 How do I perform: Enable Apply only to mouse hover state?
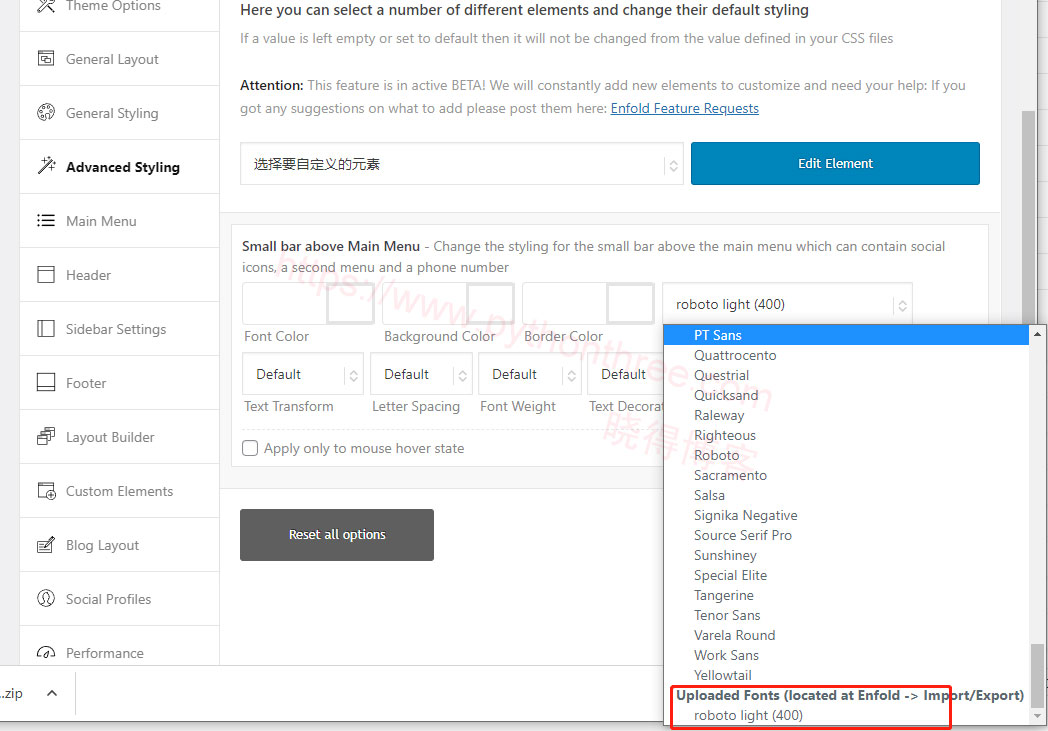click(250, 448)
